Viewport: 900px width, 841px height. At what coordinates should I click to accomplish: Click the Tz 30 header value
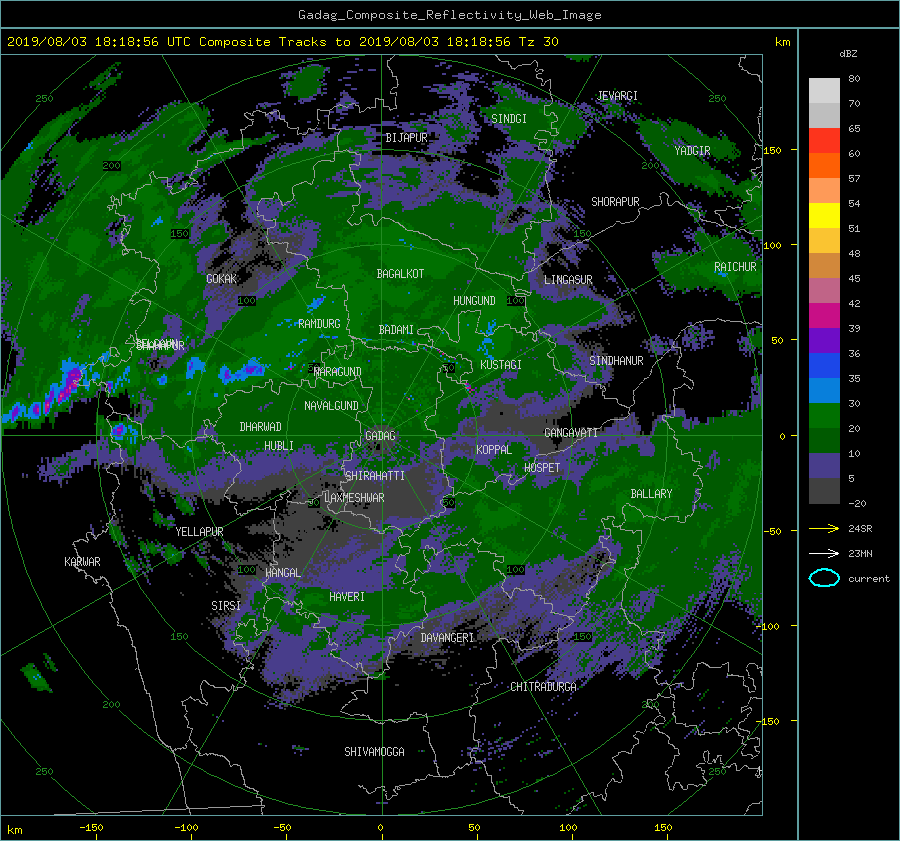[538, 42]
